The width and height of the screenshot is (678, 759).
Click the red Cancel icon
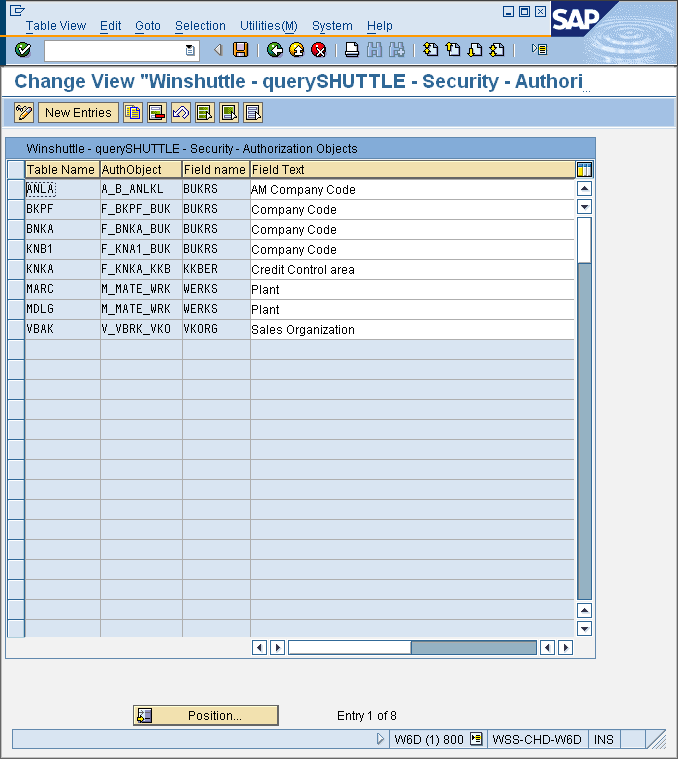point(319,50)
